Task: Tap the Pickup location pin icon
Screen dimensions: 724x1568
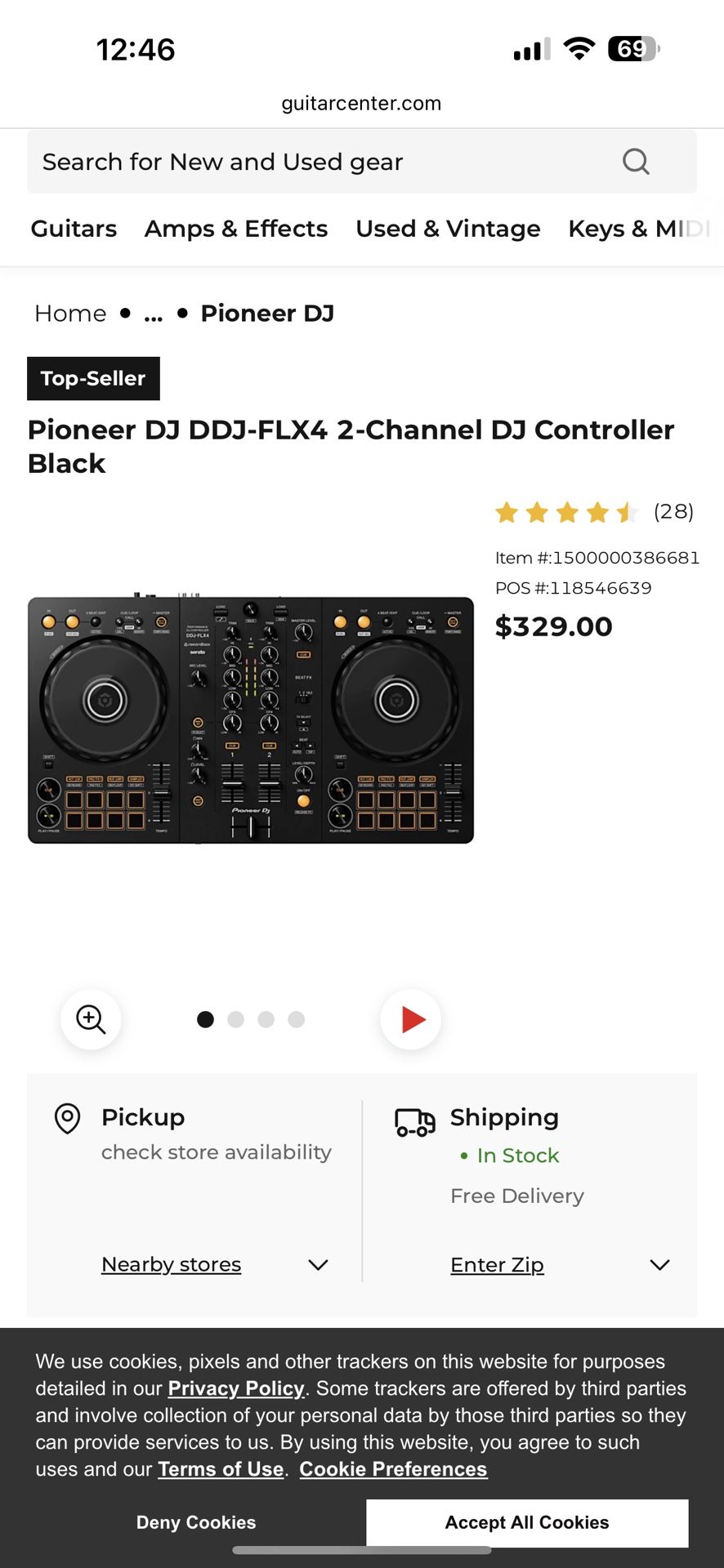Action: click(67, 1118)
